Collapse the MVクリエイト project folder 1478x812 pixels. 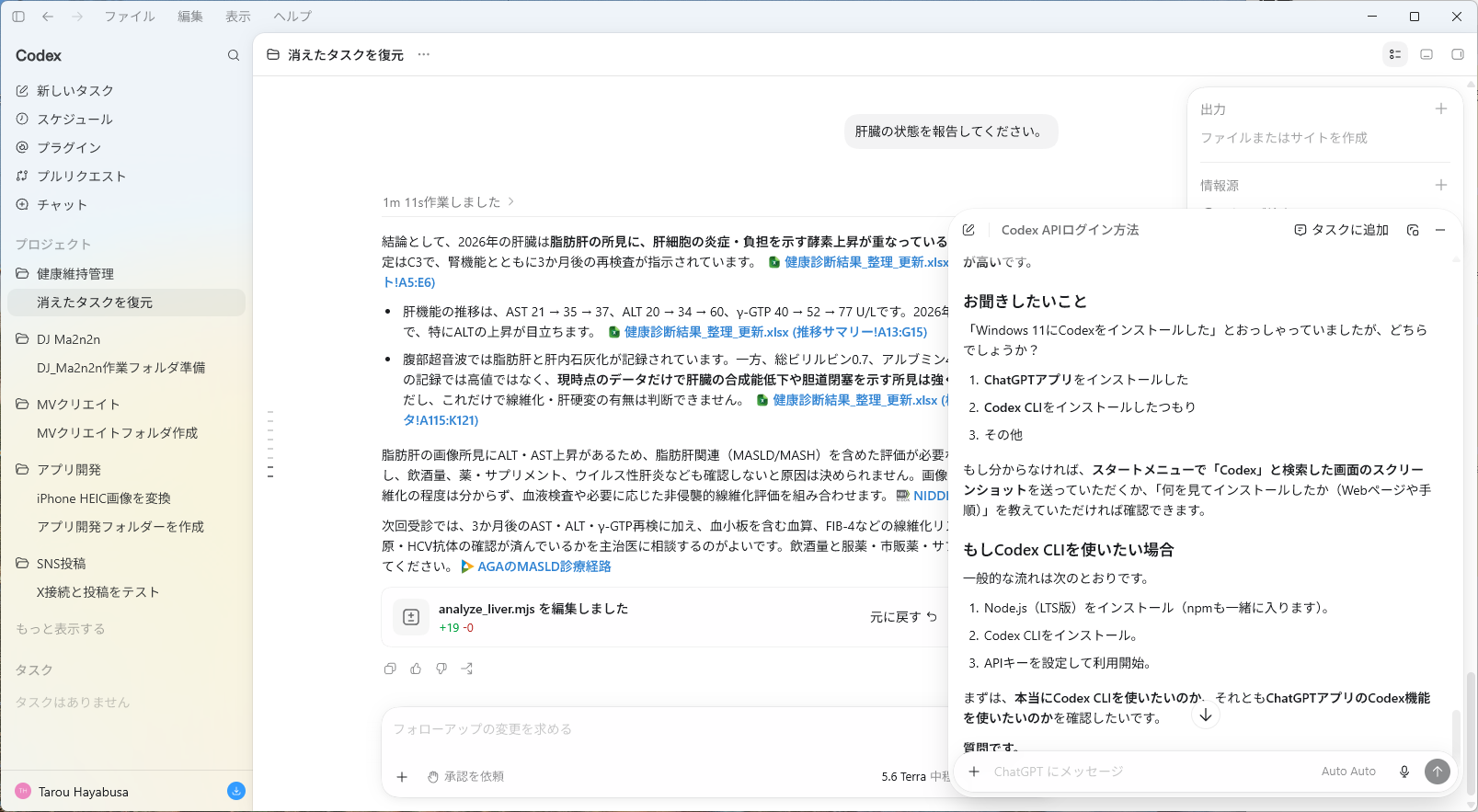click(22, 404)
